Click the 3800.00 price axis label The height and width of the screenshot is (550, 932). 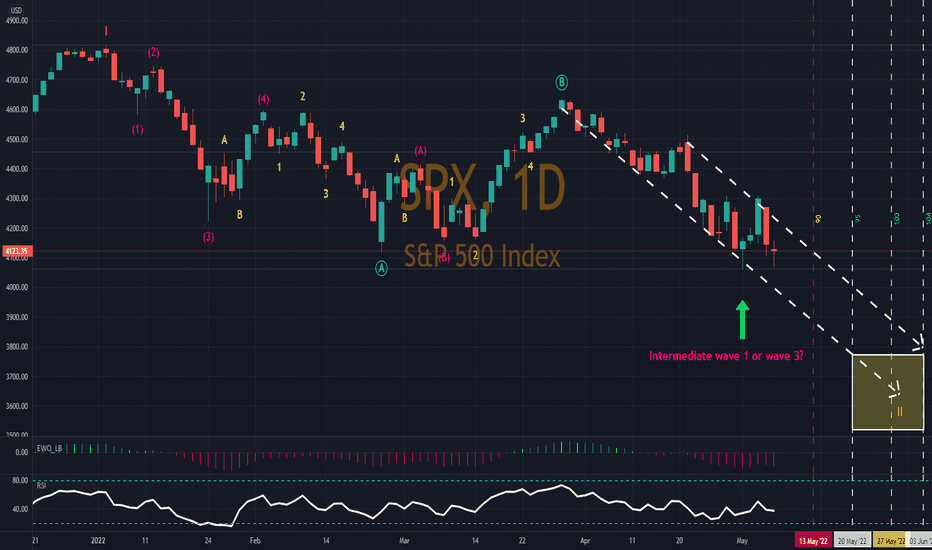[17, 347]
